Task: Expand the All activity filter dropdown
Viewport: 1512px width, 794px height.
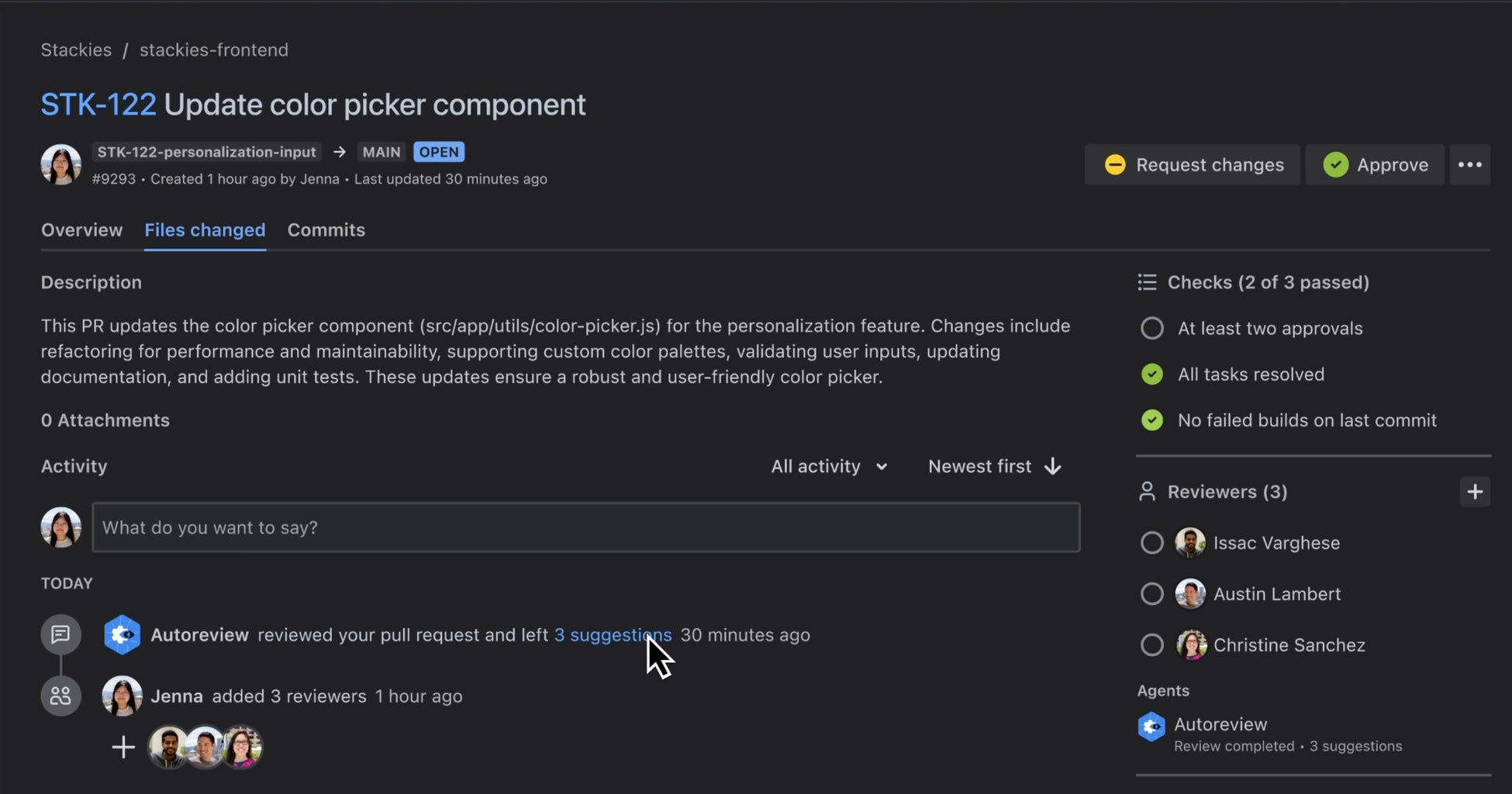Action: (829, 467)
